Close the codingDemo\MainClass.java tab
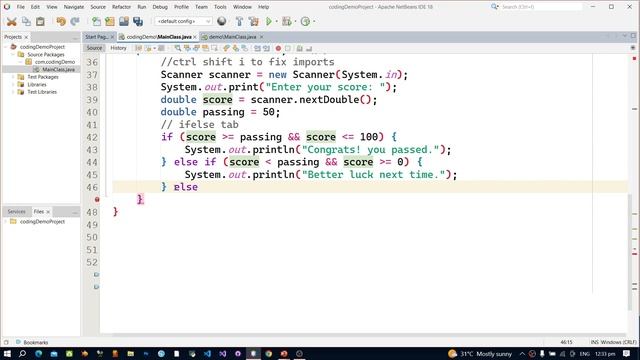The width and height of the screenshot is (640, 360). (195, 37)
